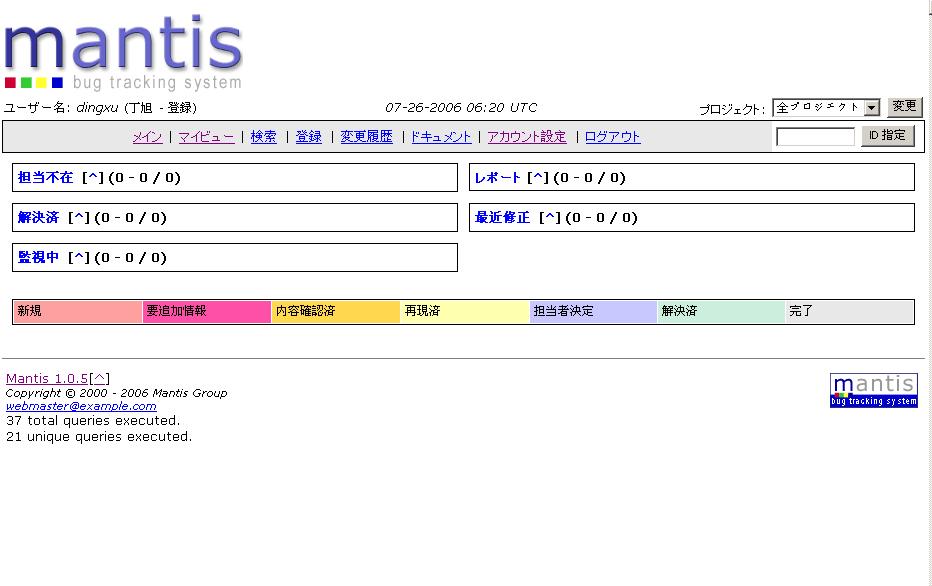Click the 担当者決定 status color cell
932x586 pixels.
[593, 311]
